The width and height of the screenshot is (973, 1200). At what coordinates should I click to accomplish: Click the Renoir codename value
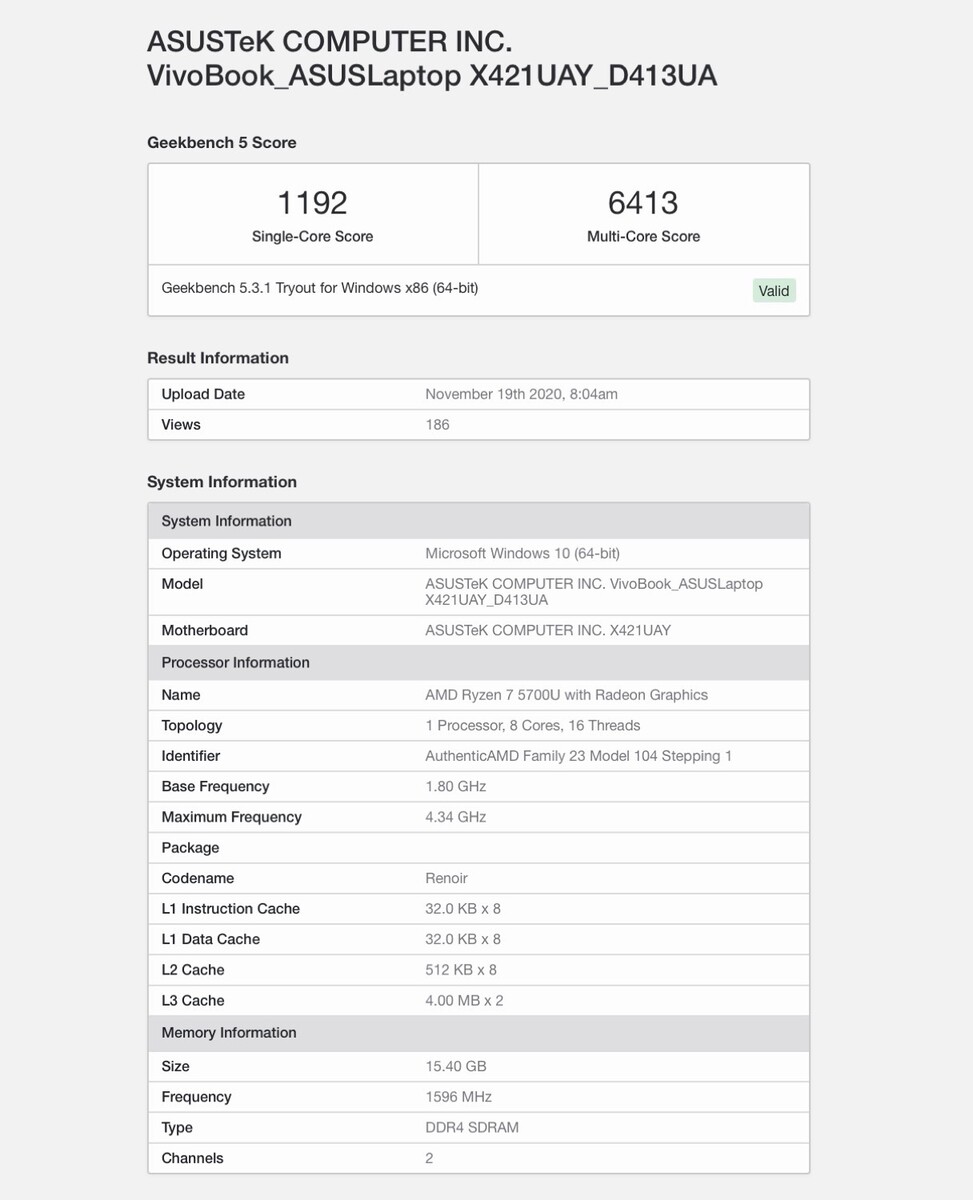pyautogui.click(x=446, y=878)
